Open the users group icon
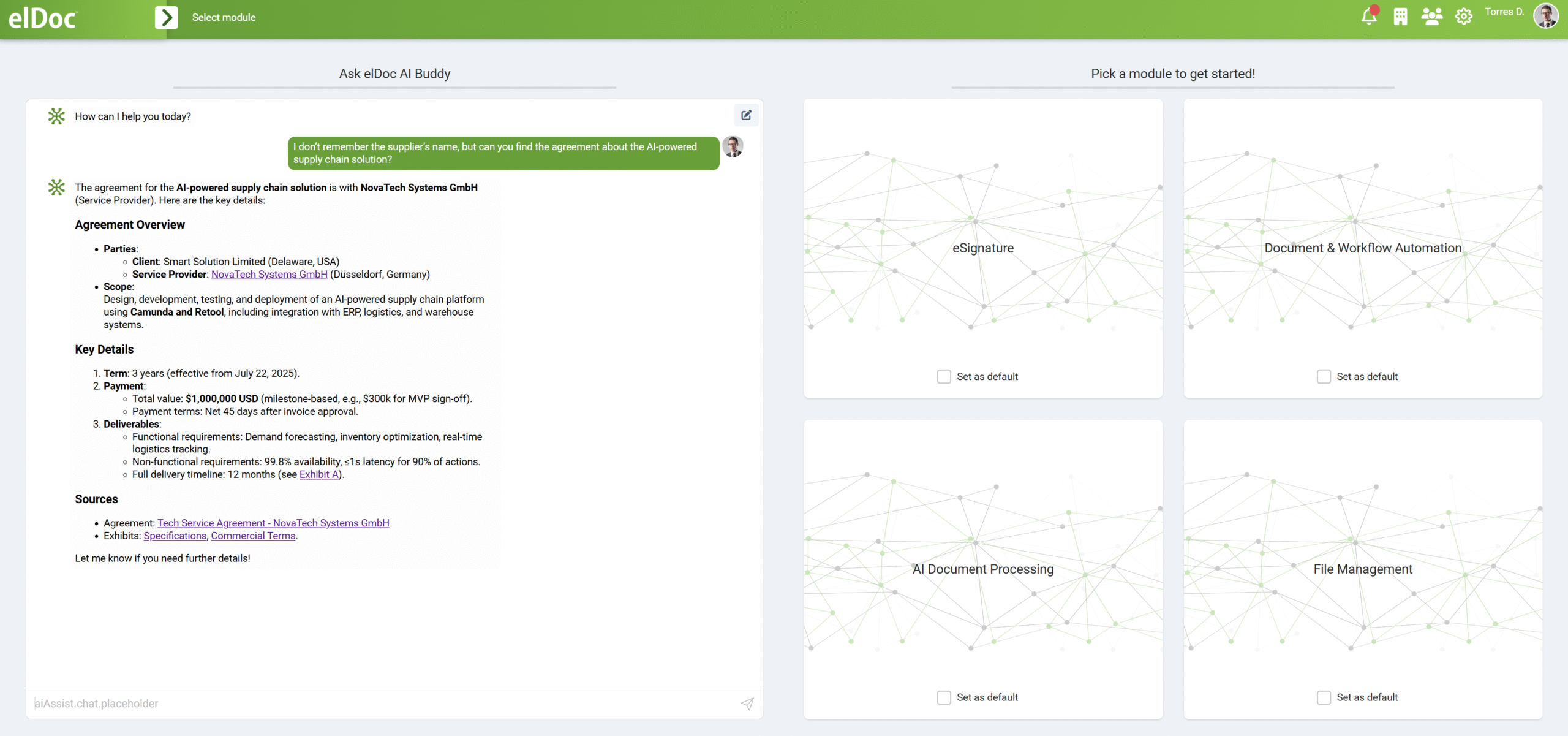The image size is (1568, 736). pyautogui.click(x=1431, y=17)
